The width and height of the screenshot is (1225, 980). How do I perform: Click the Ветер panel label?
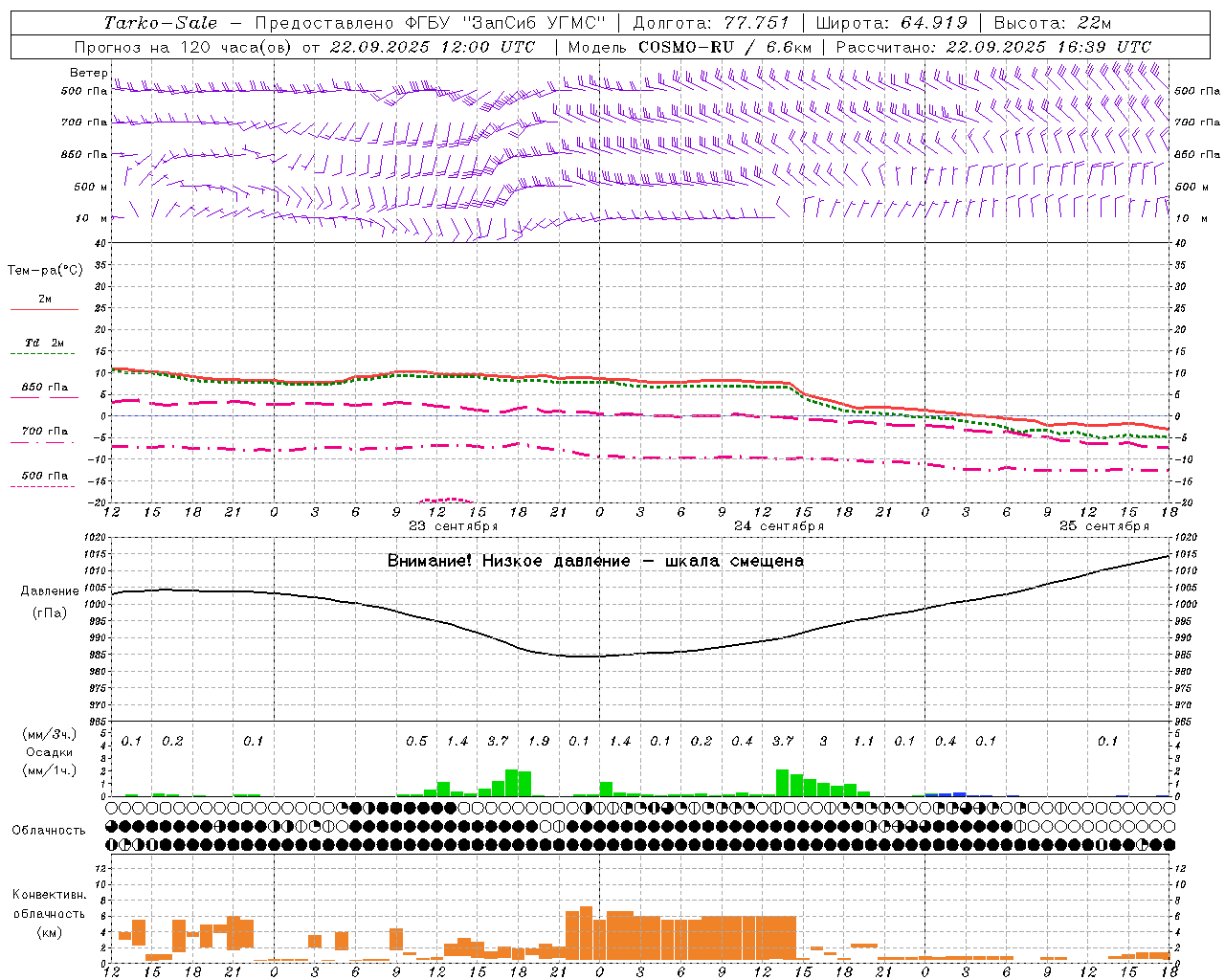click(x=88, y=73)
